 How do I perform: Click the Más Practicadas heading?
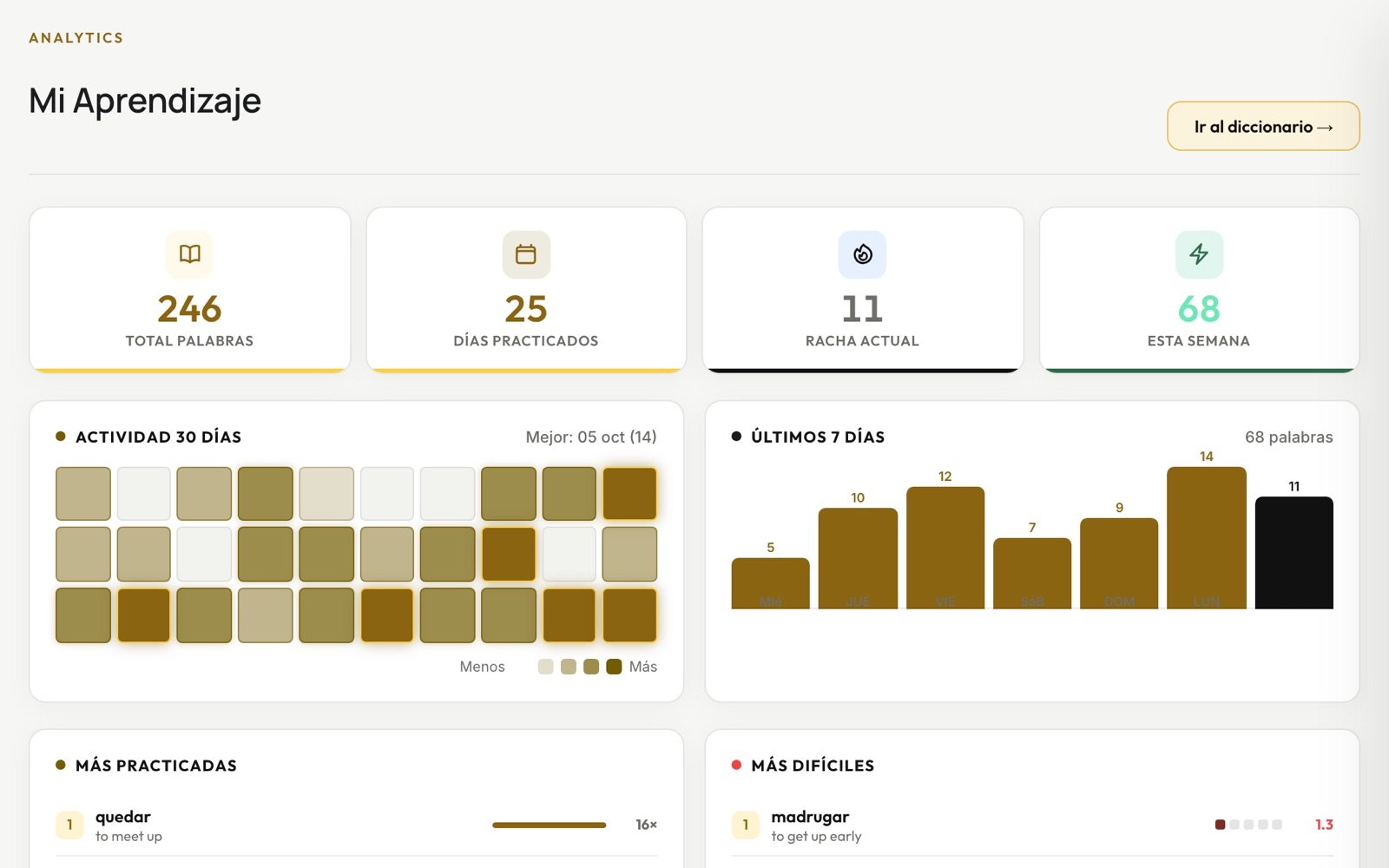pyautogui.click(x=156, y=766)
